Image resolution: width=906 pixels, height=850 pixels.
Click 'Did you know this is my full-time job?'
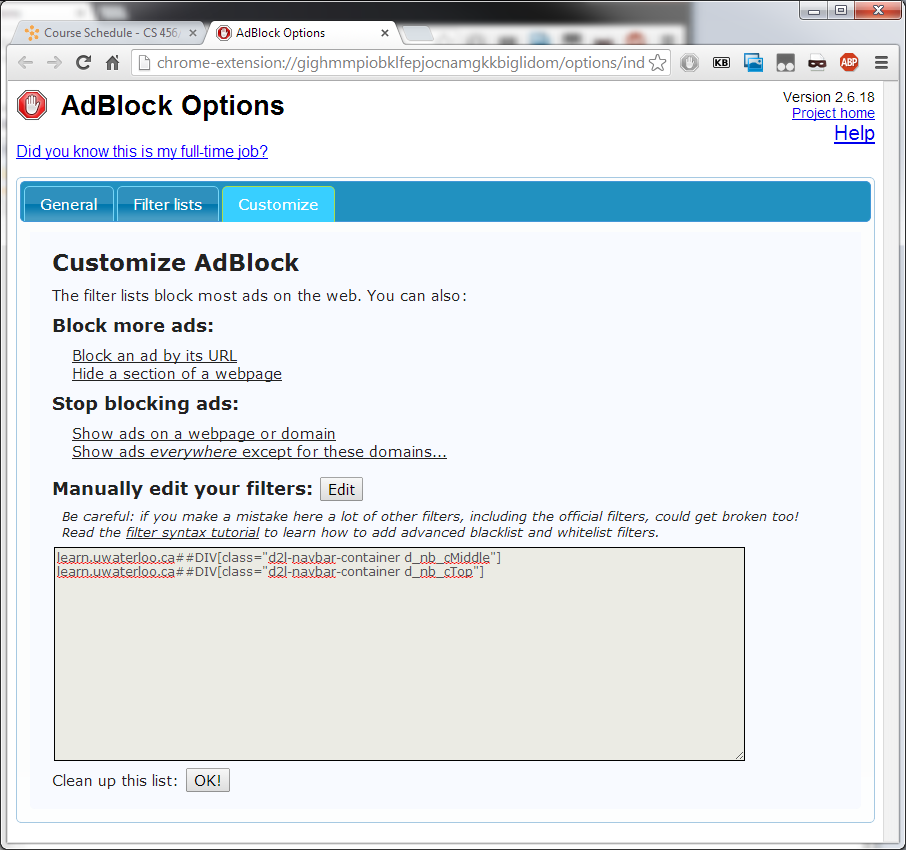click(142, 151)
